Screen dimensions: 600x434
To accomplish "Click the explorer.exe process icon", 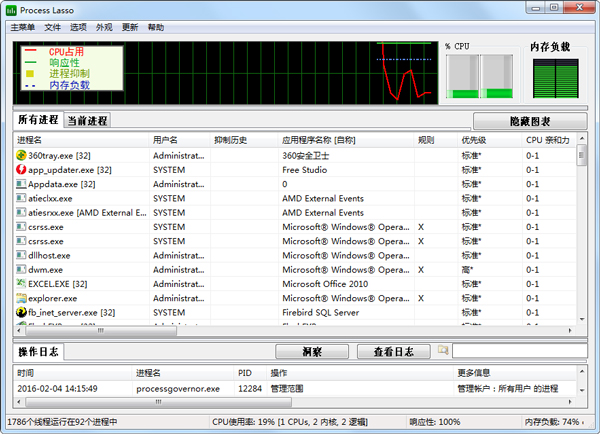I will (21, 298).
